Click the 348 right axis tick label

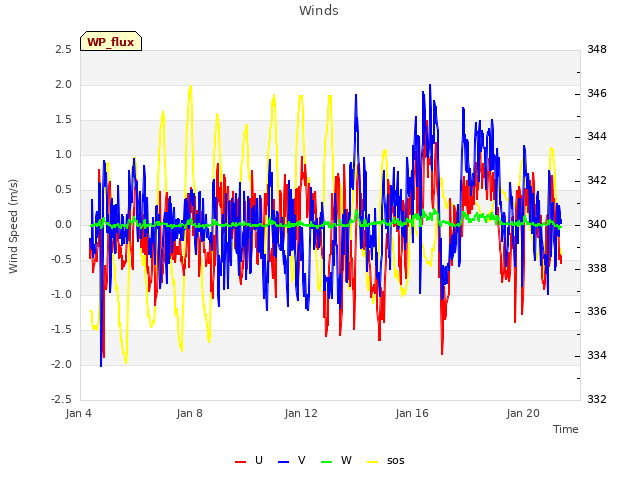coord(597,49)
